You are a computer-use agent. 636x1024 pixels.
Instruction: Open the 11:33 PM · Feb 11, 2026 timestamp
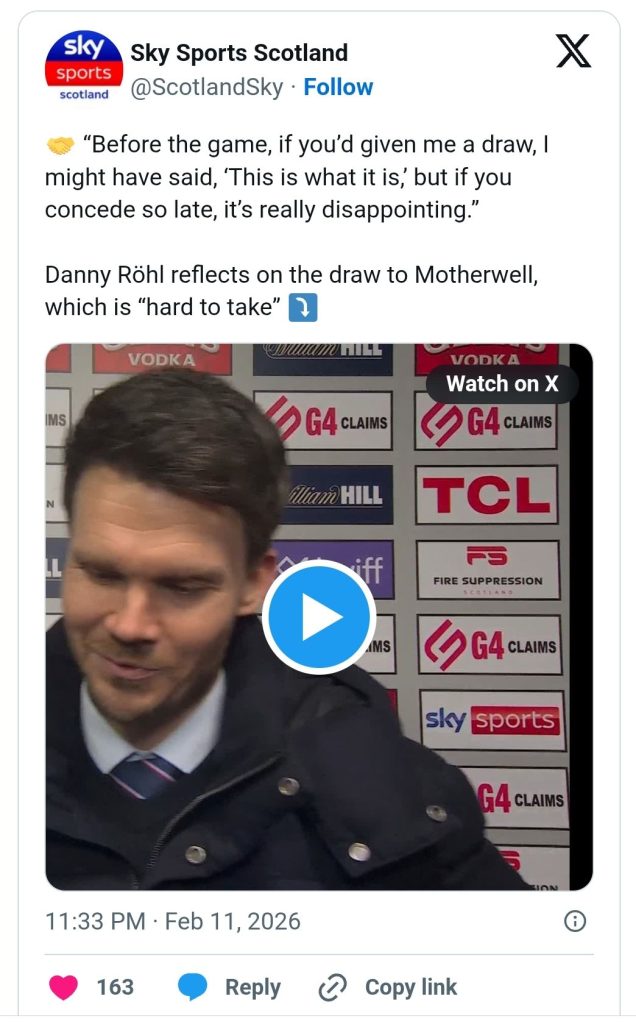coord(173,921)
